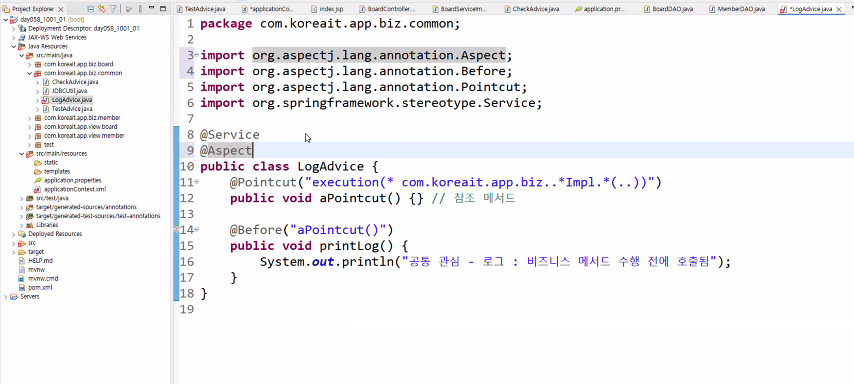854x384 pixels.
Task: Select application.properties in tree
Action: tap(72, 180)
